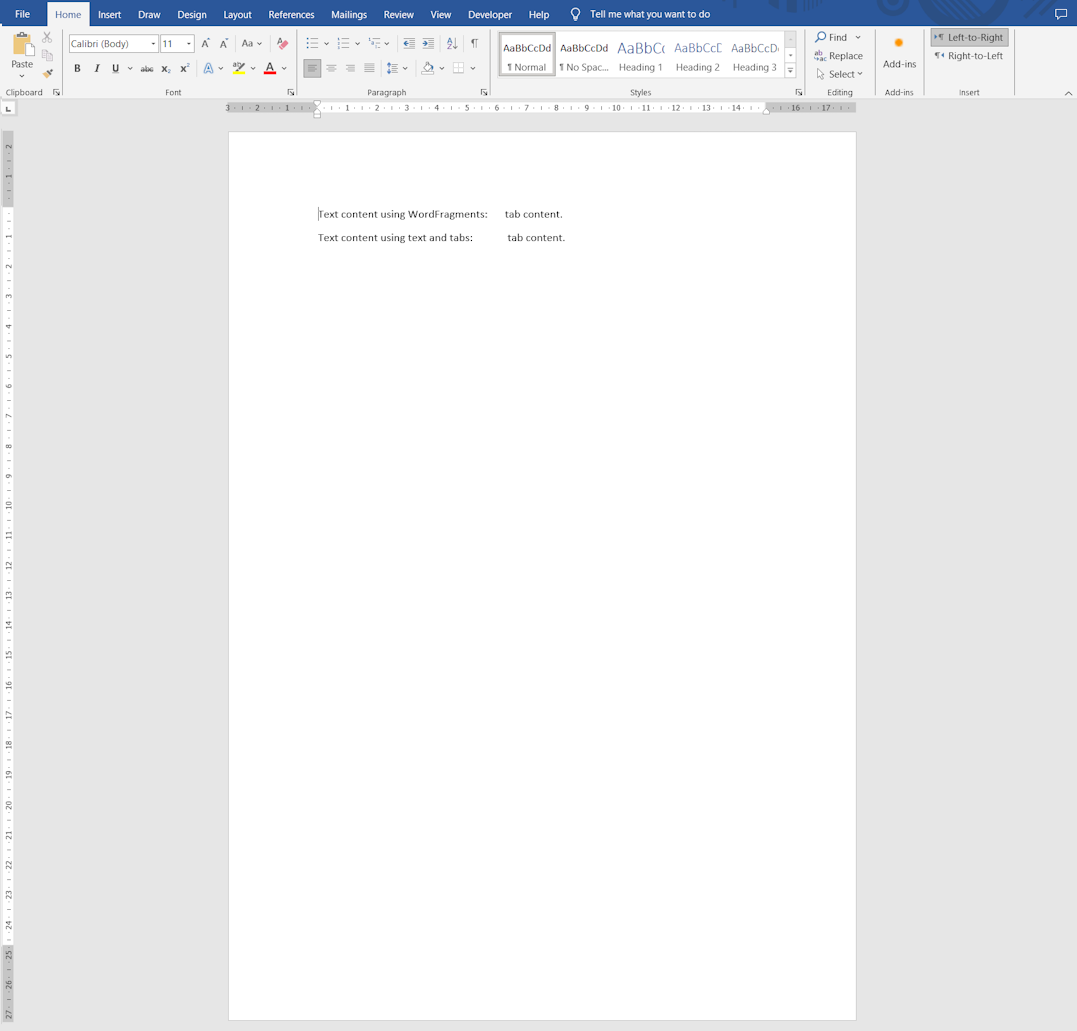Apply the Heading 2 style

click(x=697, y=54)
